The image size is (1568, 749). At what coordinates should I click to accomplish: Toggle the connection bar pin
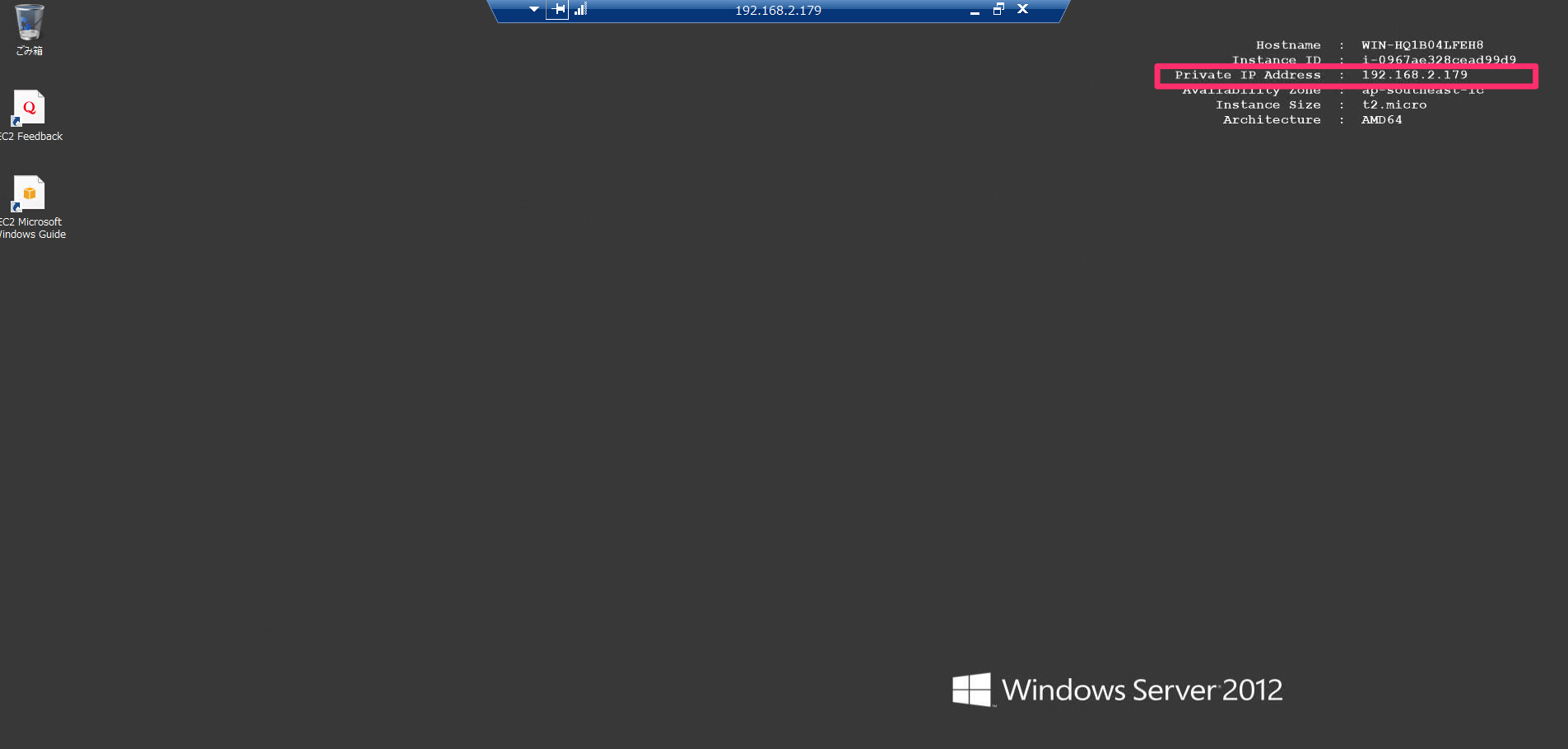558,10
